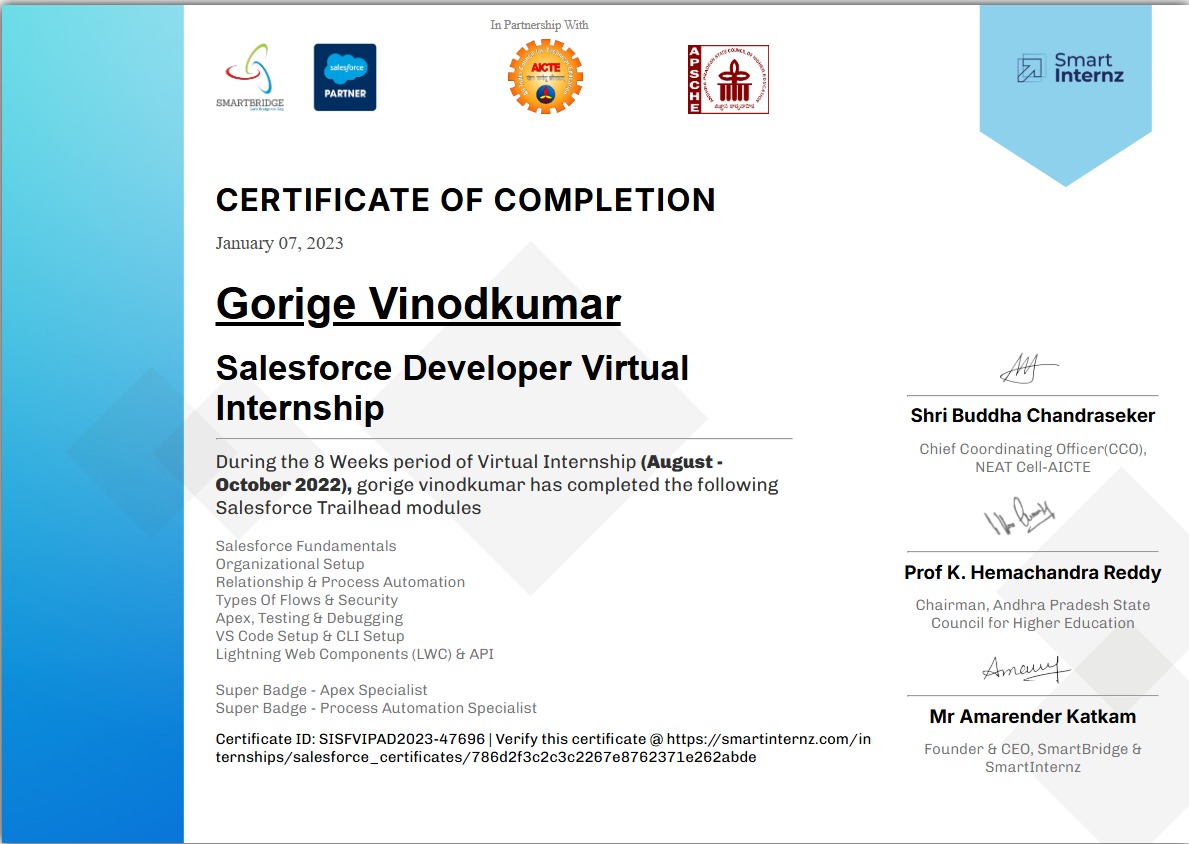Click the Certificate ID text

pyautogui.click(x=350, y=739)
